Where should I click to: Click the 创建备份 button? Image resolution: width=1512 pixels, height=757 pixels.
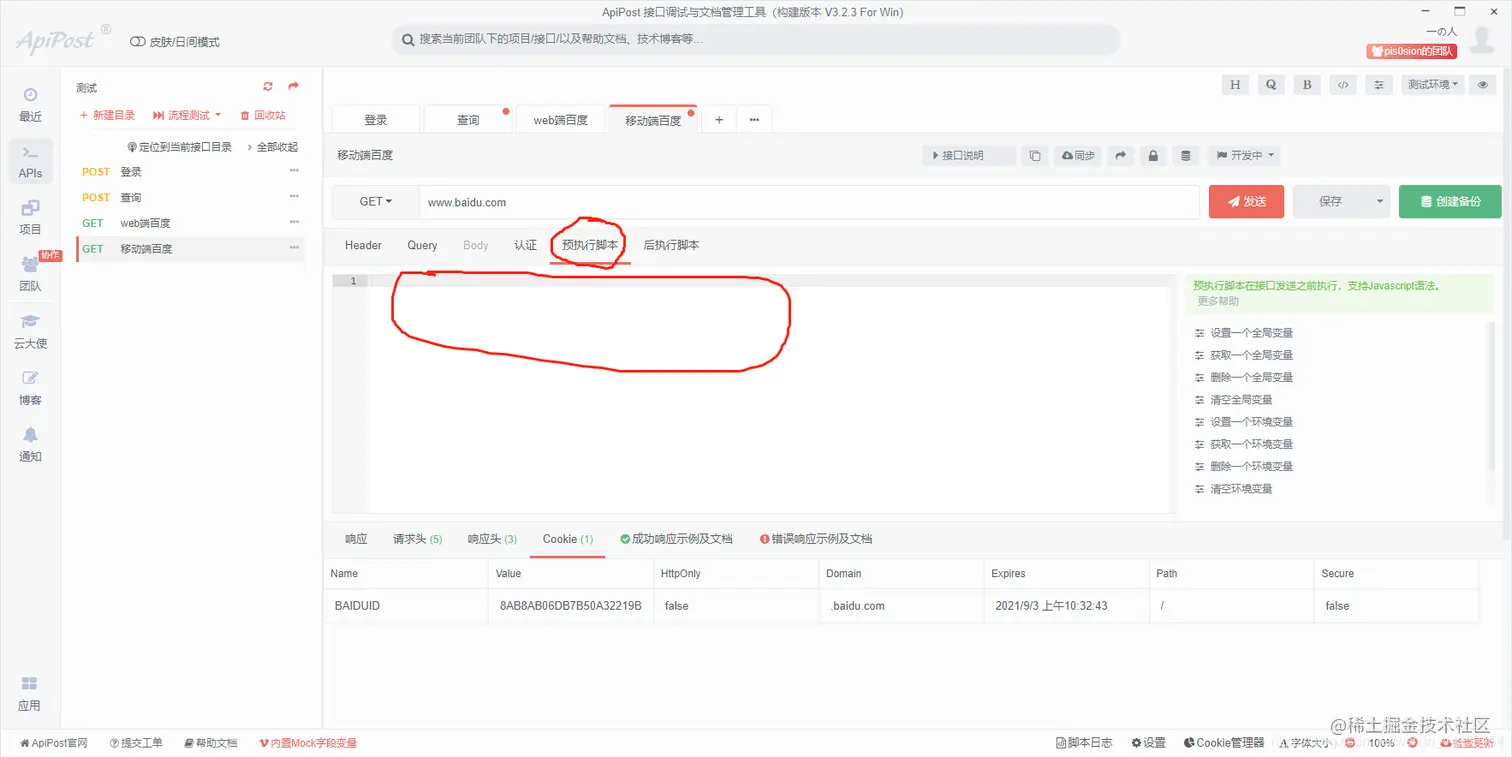point(1450,201)
